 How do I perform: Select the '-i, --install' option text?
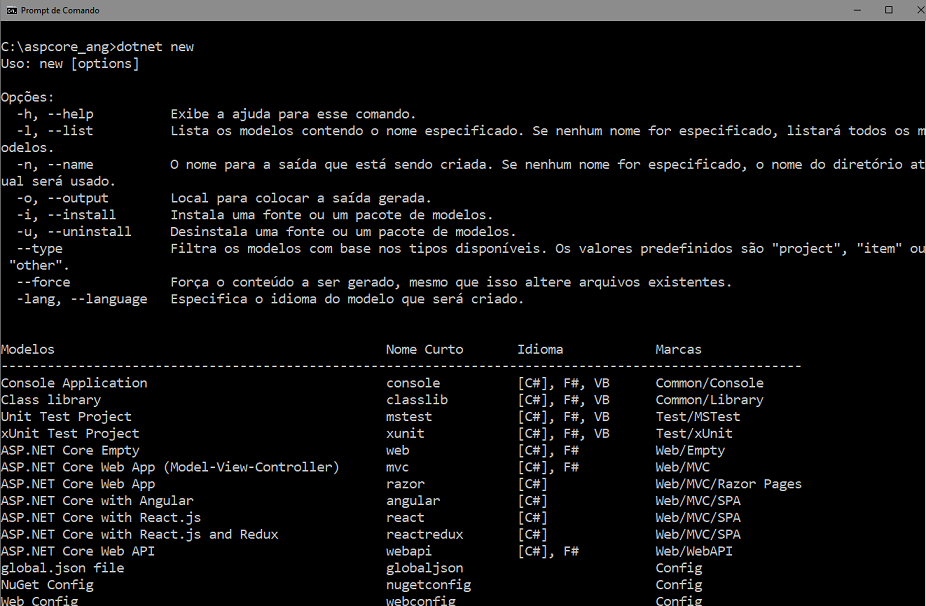tap(66, 215)
